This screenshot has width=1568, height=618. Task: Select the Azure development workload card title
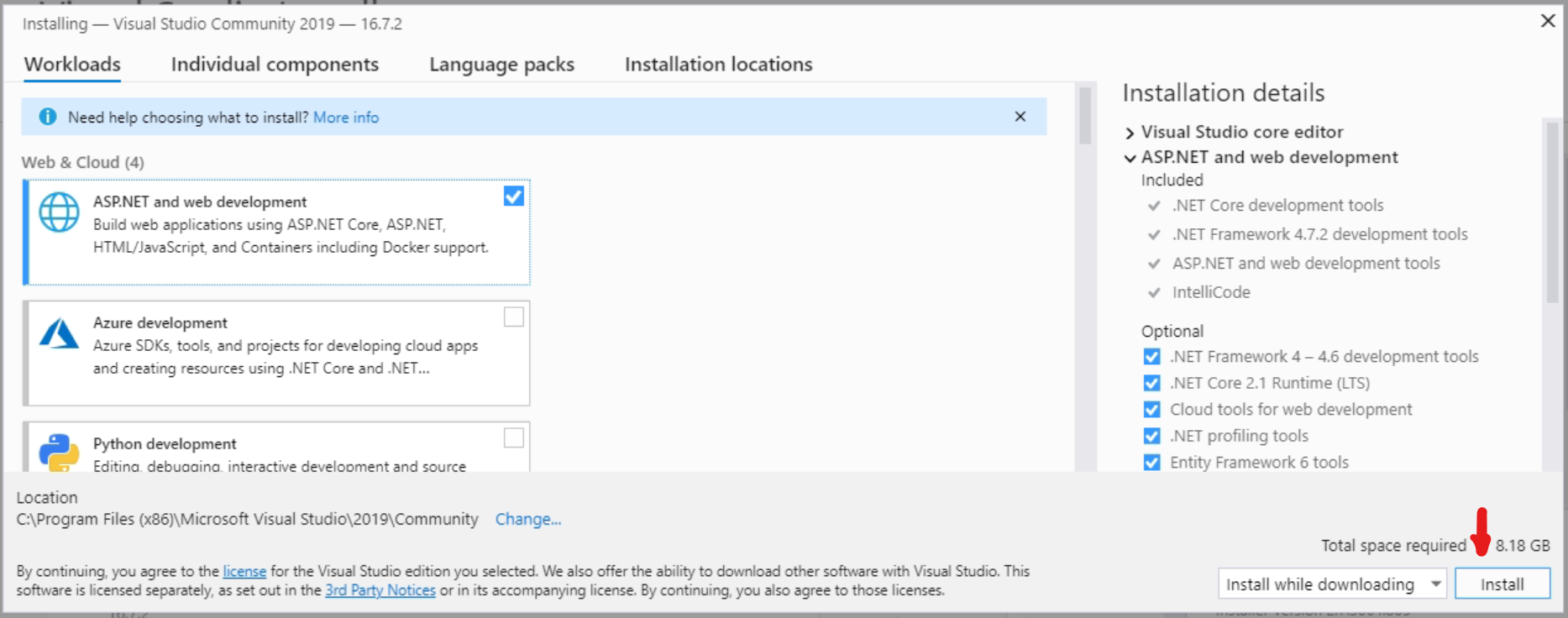160,322
